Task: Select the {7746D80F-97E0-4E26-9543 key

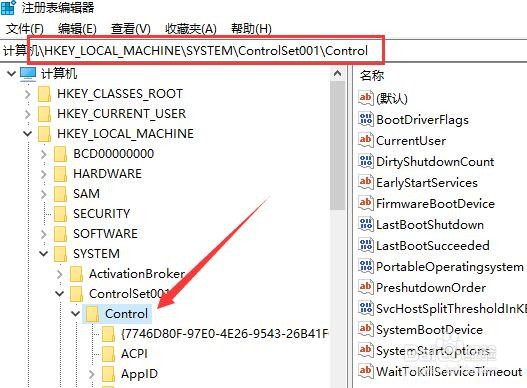Action: tap(225, 334)
